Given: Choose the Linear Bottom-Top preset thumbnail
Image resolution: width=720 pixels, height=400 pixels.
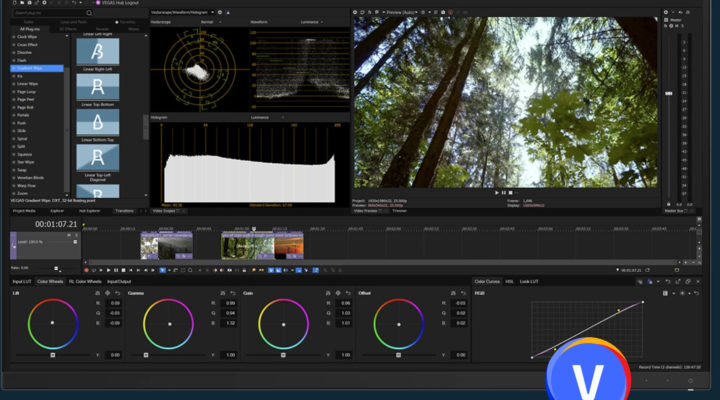Looking at the screenshot, I should (97, 122).
